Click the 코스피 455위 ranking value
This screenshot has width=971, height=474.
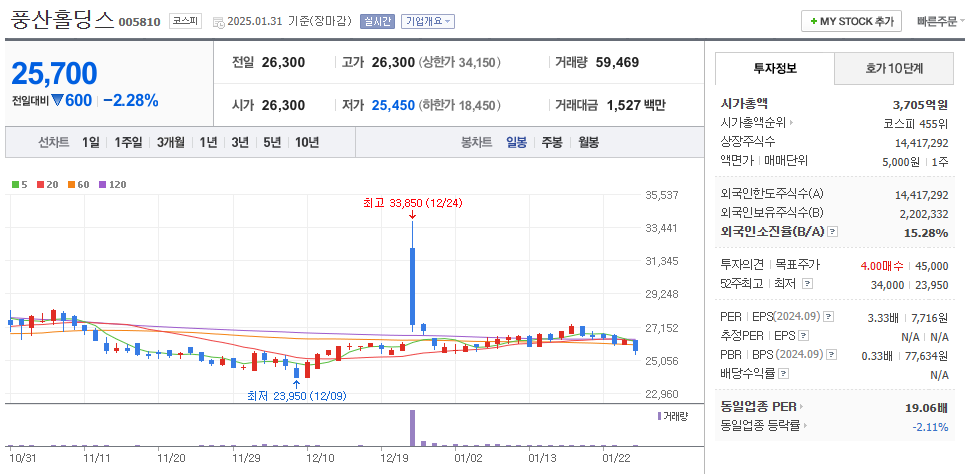(x=915, y=123)
